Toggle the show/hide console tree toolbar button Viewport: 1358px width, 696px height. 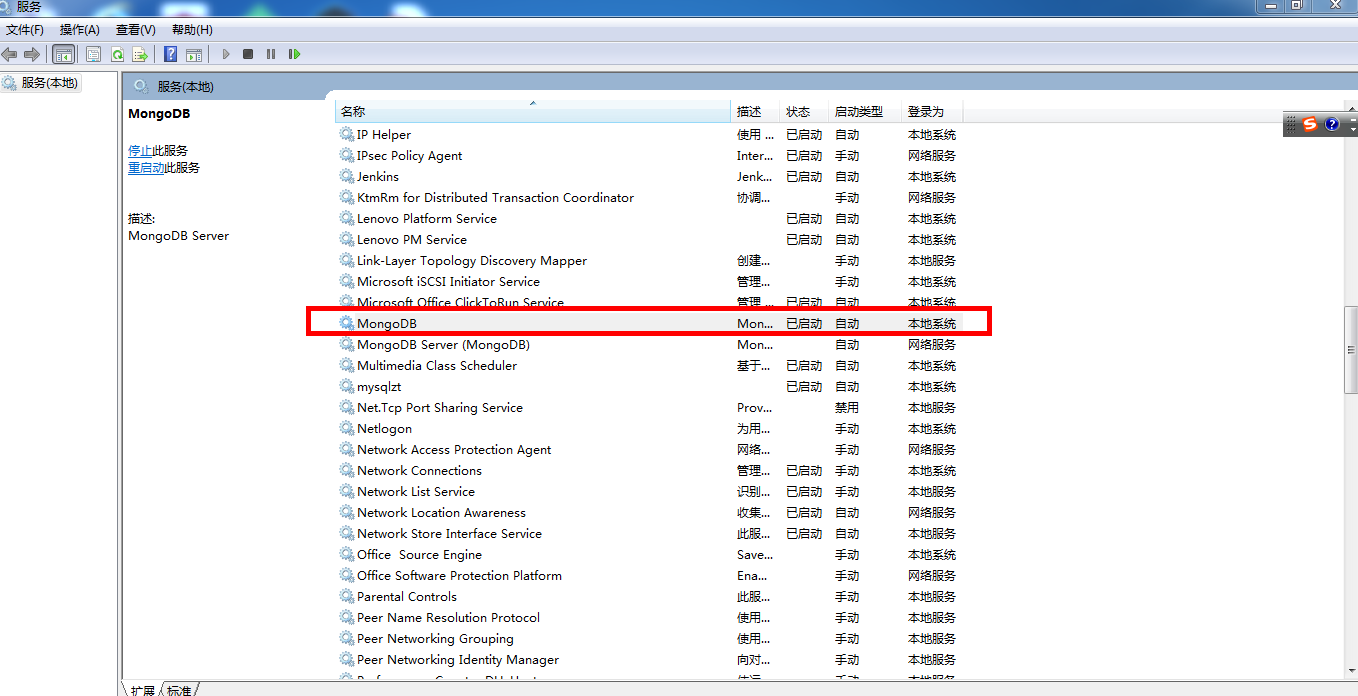coord(63,54)
